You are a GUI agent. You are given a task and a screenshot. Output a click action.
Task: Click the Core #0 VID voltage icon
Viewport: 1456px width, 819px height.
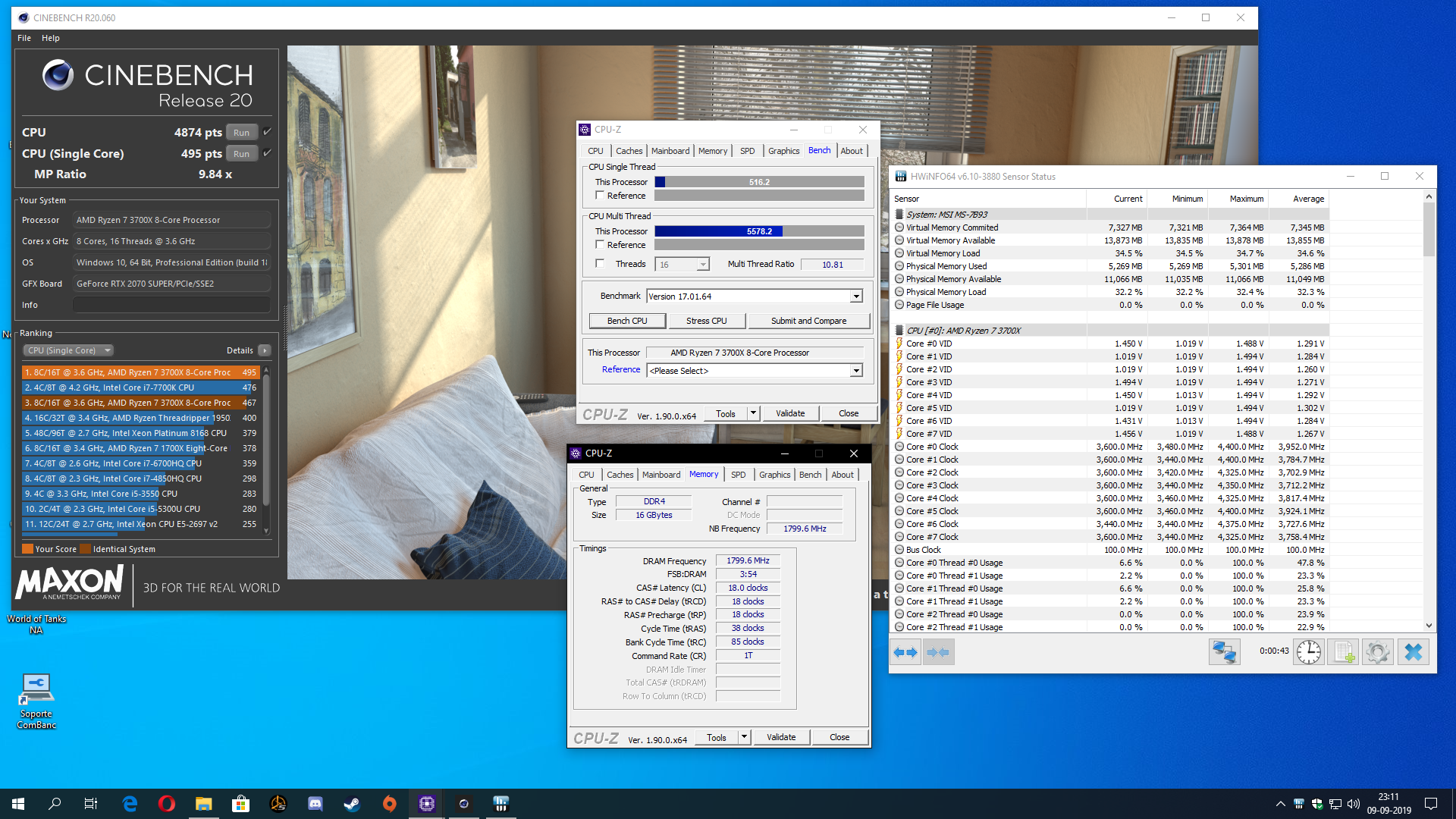(899, 344)
